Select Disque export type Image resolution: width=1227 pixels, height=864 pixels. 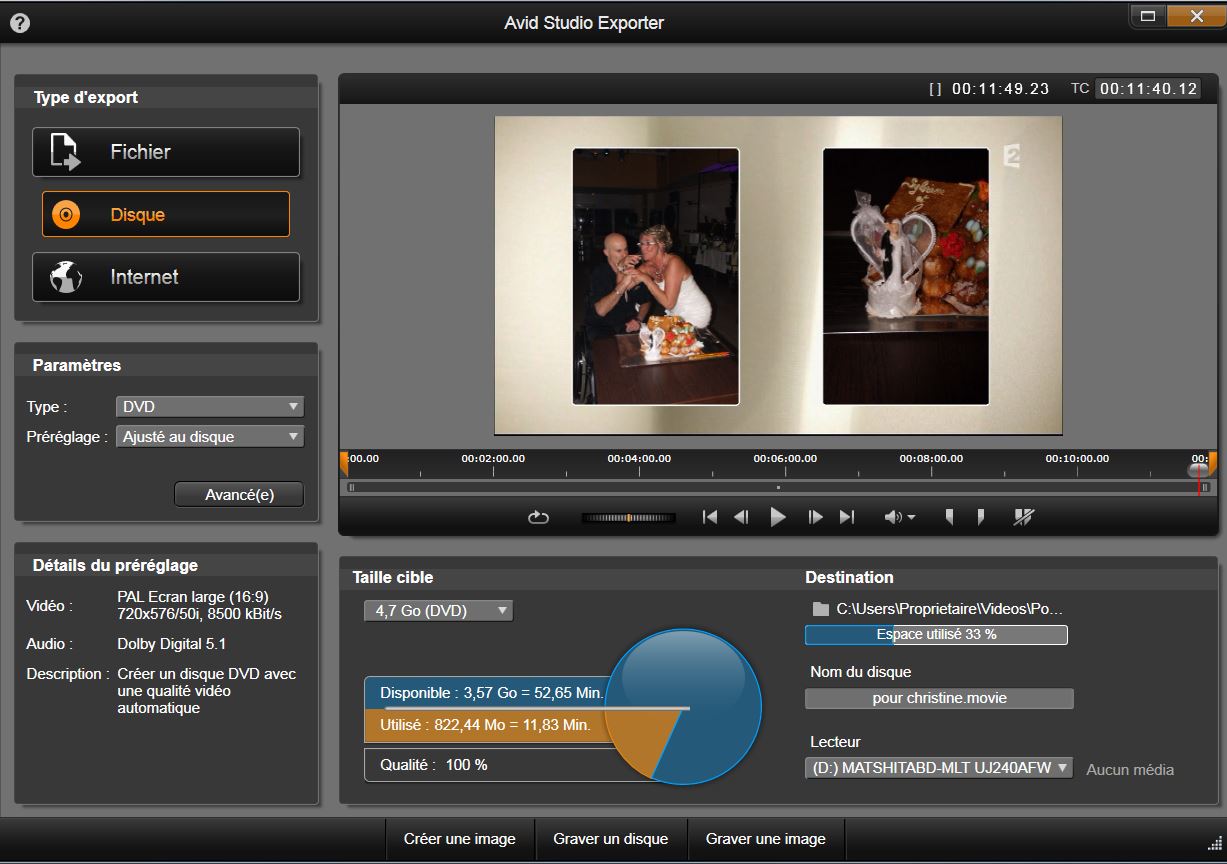coord(166,214)
